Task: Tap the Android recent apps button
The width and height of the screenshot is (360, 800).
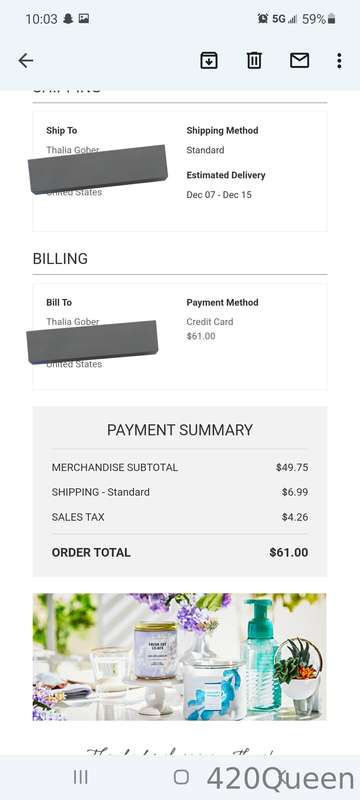Action: pyautogui.click(x=81, y=777)
